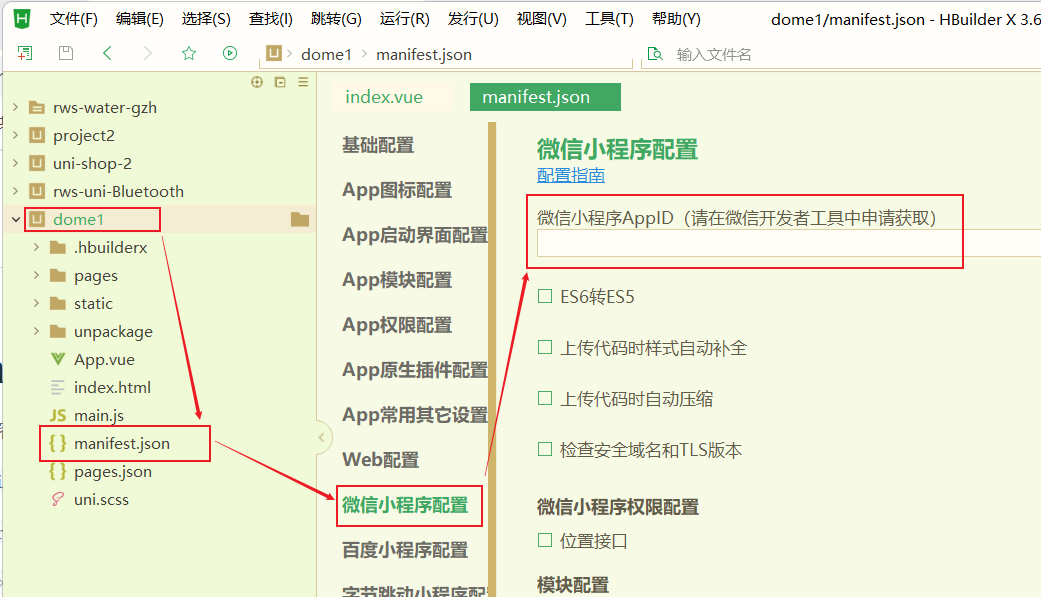
Task: Collapse the dome1 project node
Action: (16, 219)
